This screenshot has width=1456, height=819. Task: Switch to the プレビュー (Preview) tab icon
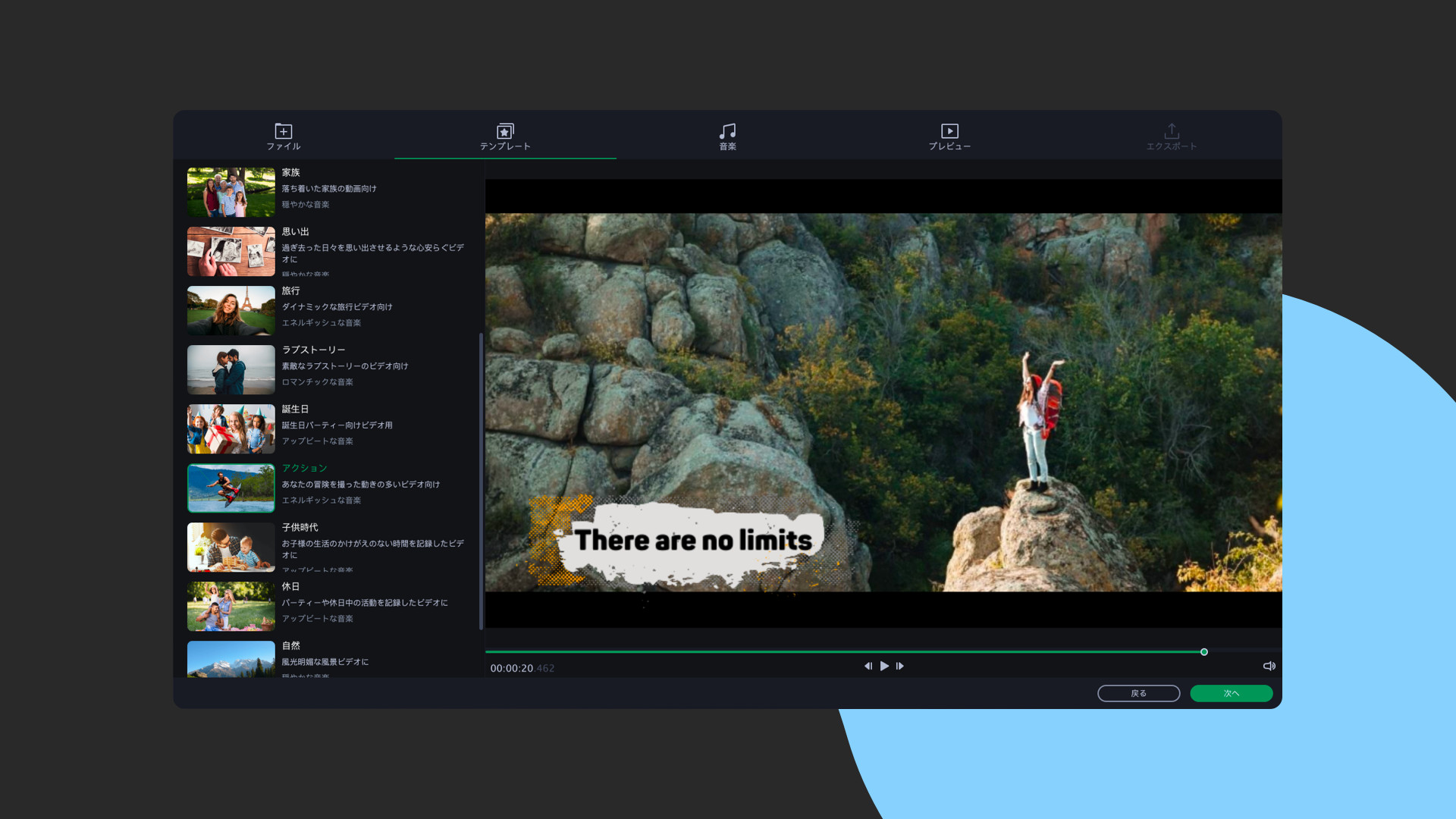(949, 131)
